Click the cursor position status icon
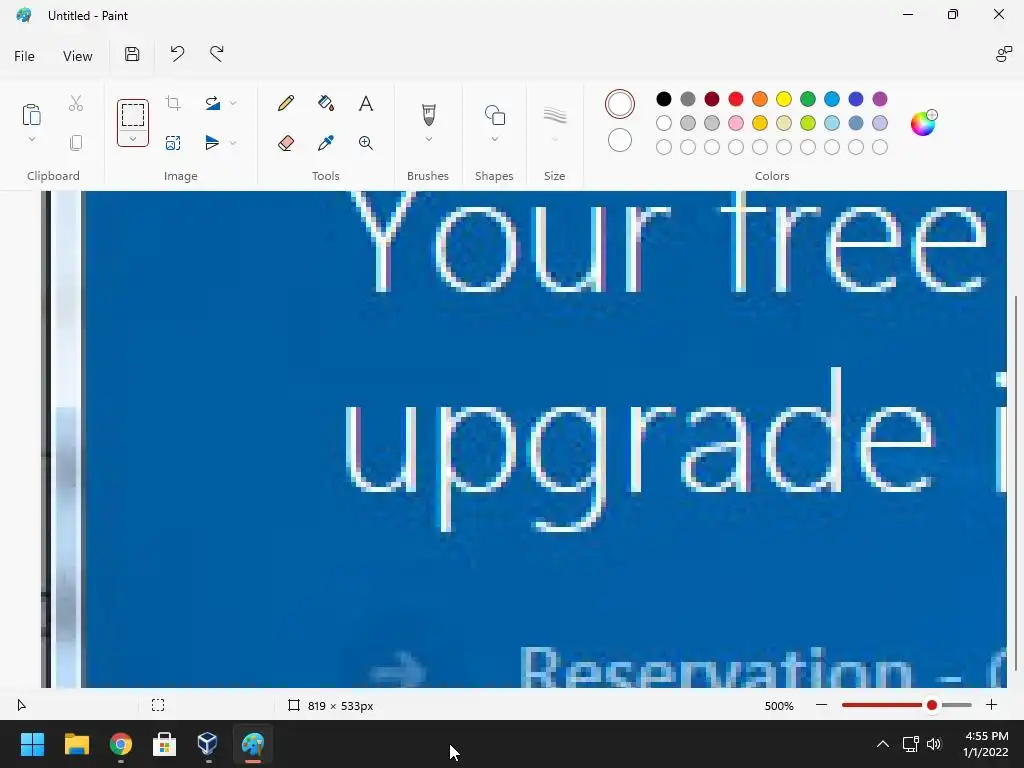This screenshot has width=1024, height=768. pyautogui.click(x=22, y=705)
